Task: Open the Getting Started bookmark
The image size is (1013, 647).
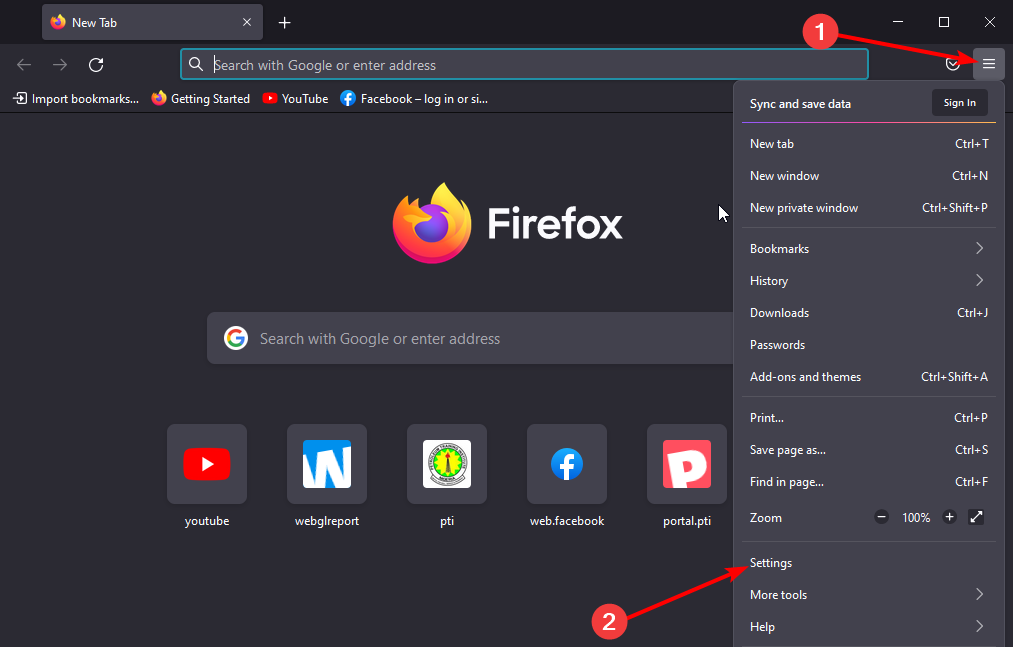Action: tap(200, 98)
